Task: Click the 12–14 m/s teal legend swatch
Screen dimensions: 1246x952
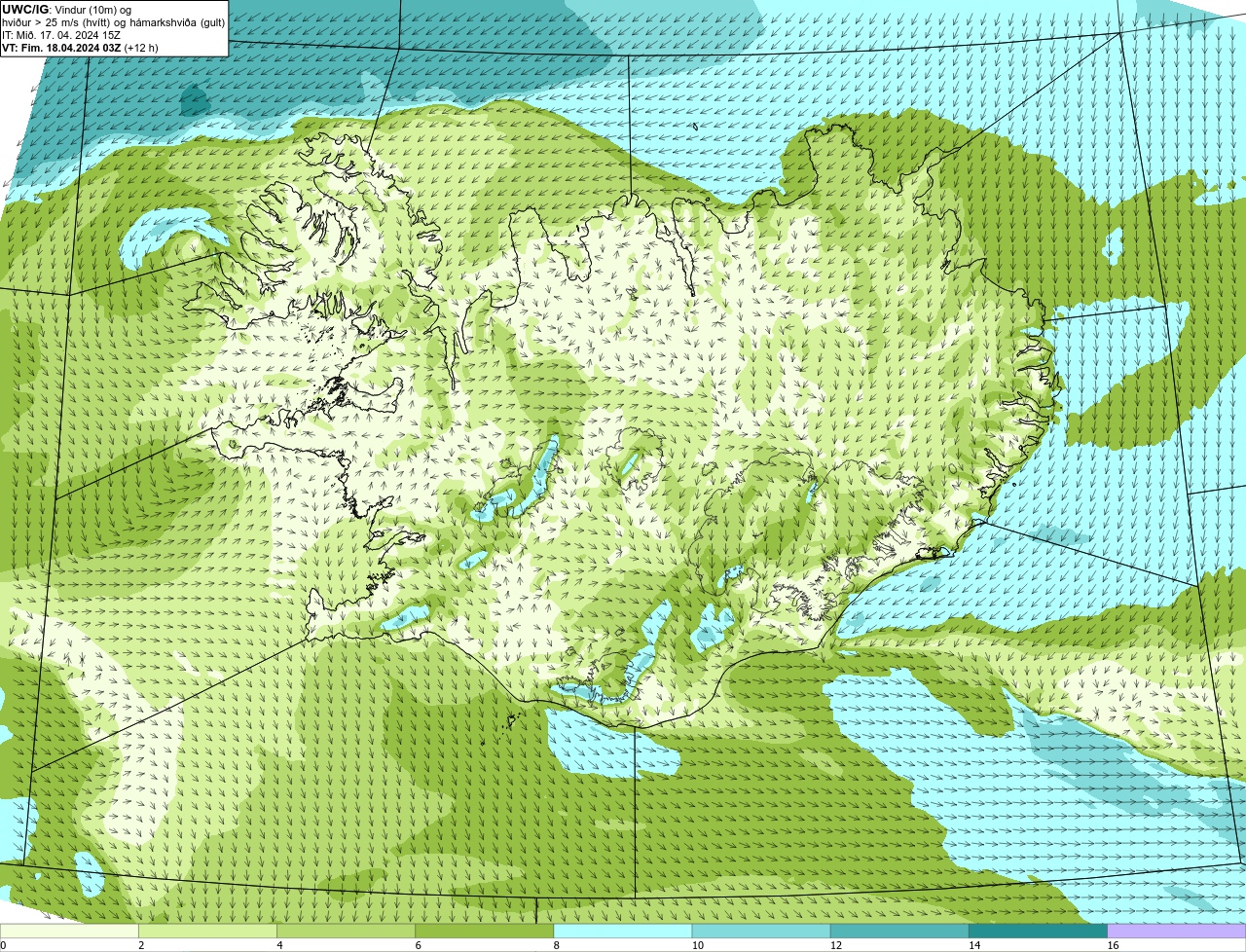Action: pos(899,931)
